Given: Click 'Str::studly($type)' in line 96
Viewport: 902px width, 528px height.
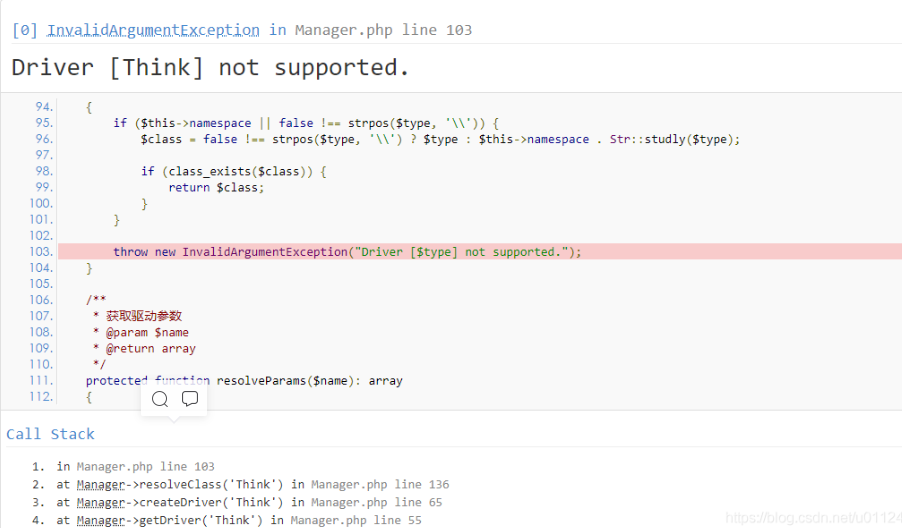Looking at the screenshot, I should point(671,139).
